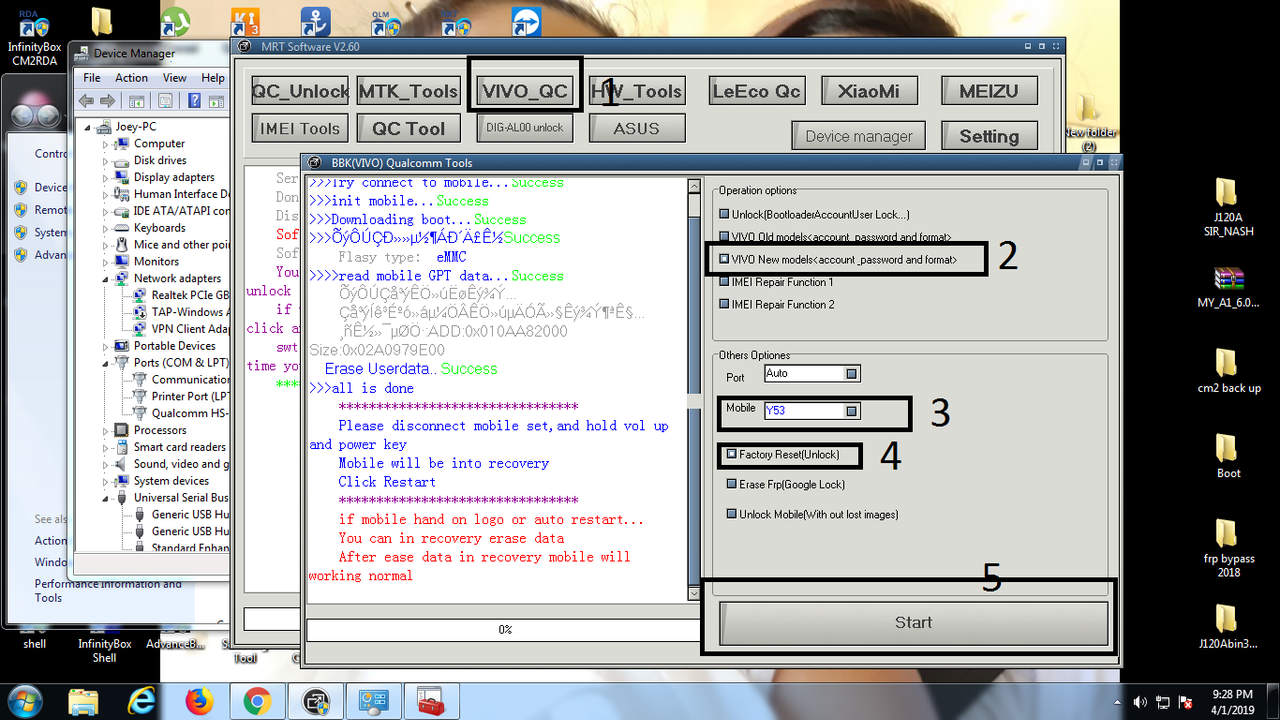Viewport: 1280px width, 720px height.
Task: Open the View menu in Device Manager
Action: point(174,78)
